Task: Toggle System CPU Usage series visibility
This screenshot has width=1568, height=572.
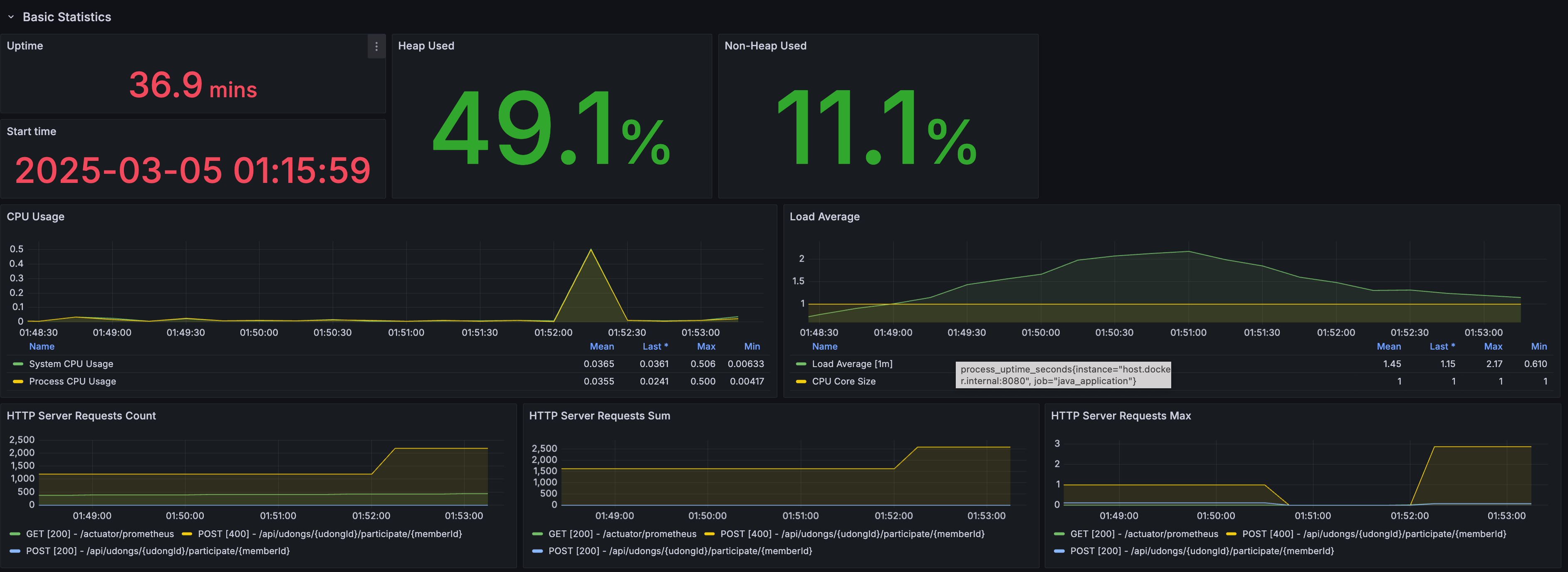Action: [x=71, y=364]
